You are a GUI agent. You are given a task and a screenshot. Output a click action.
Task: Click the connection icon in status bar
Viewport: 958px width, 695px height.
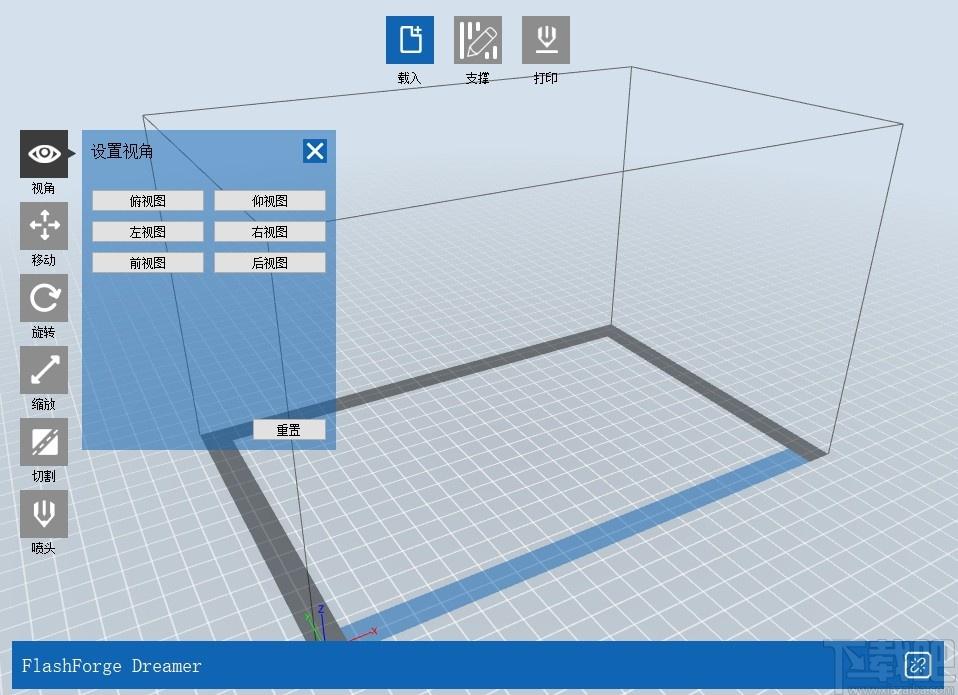pos(918,665)
